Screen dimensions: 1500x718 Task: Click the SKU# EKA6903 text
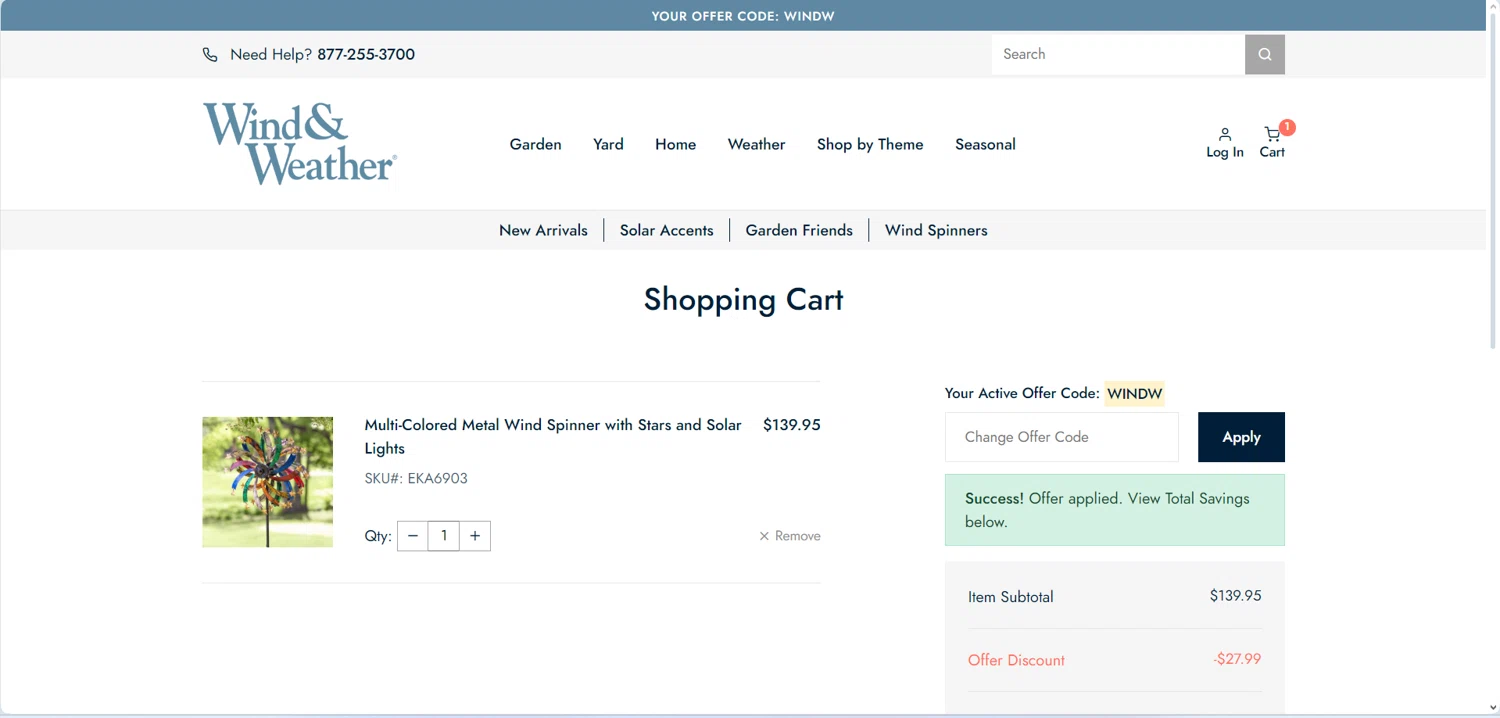click(416, 478)
